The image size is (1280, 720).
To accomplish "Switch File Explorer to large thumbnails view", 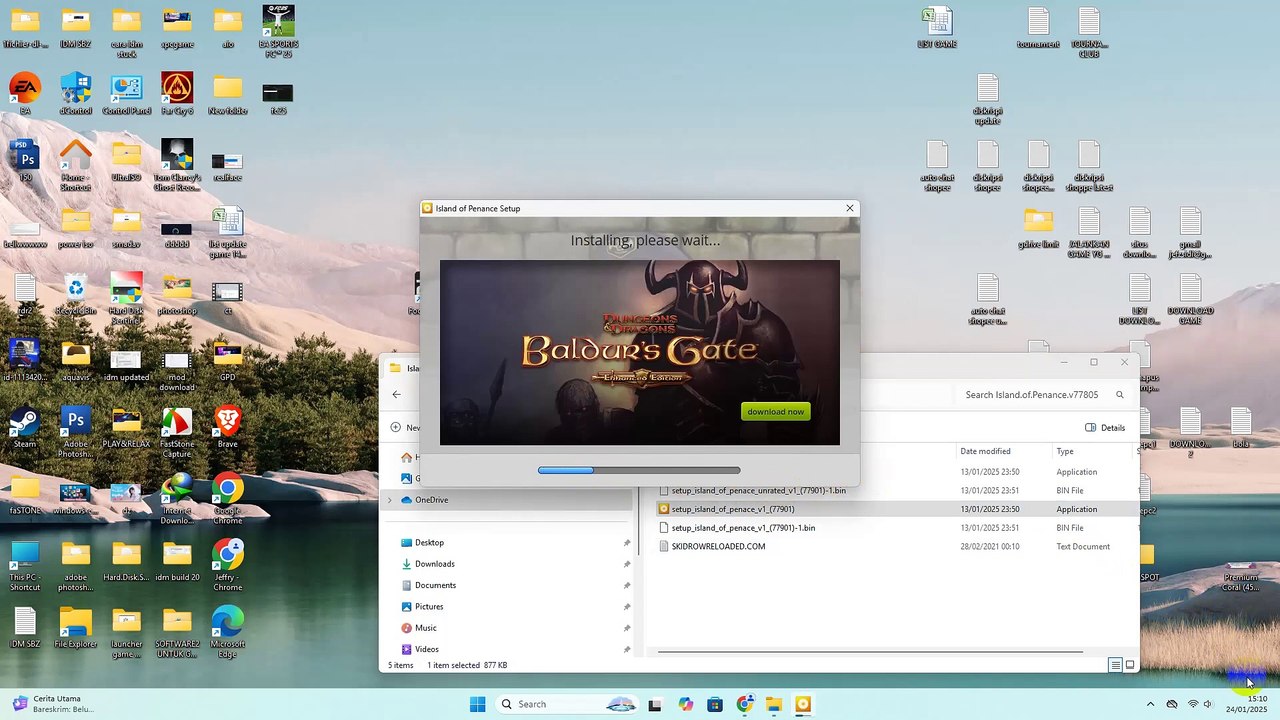I will coord(1130,665).
